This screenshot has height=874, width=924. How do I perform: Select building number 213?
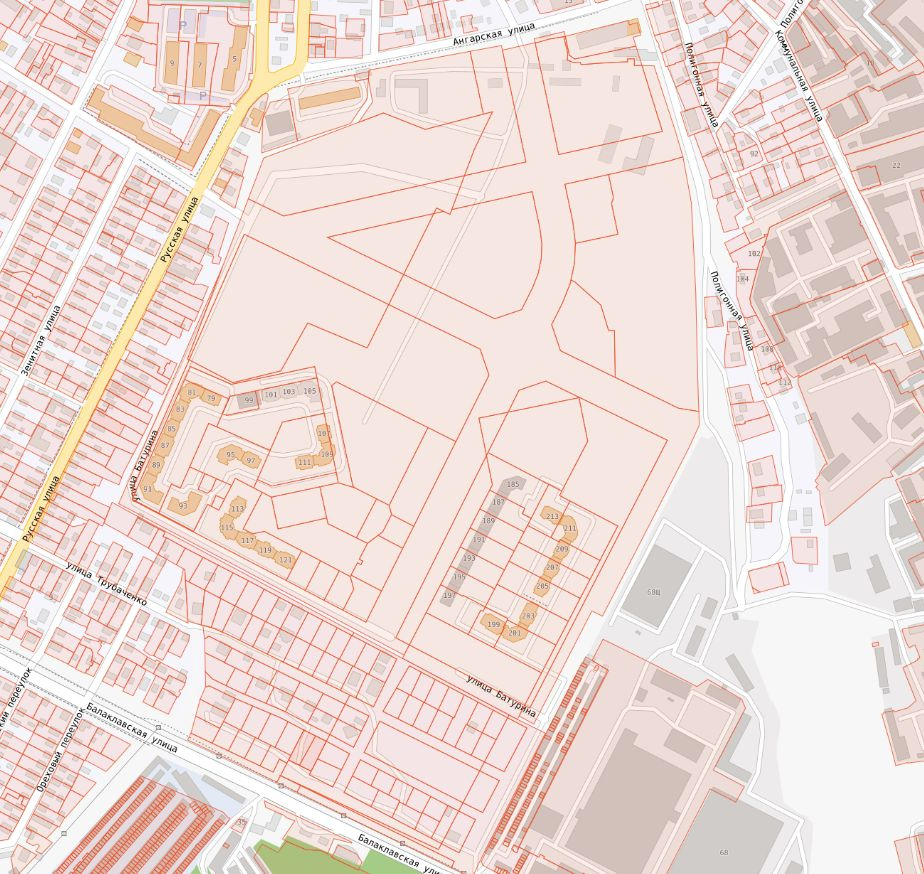pyautogui.click(x=552, y=516)
